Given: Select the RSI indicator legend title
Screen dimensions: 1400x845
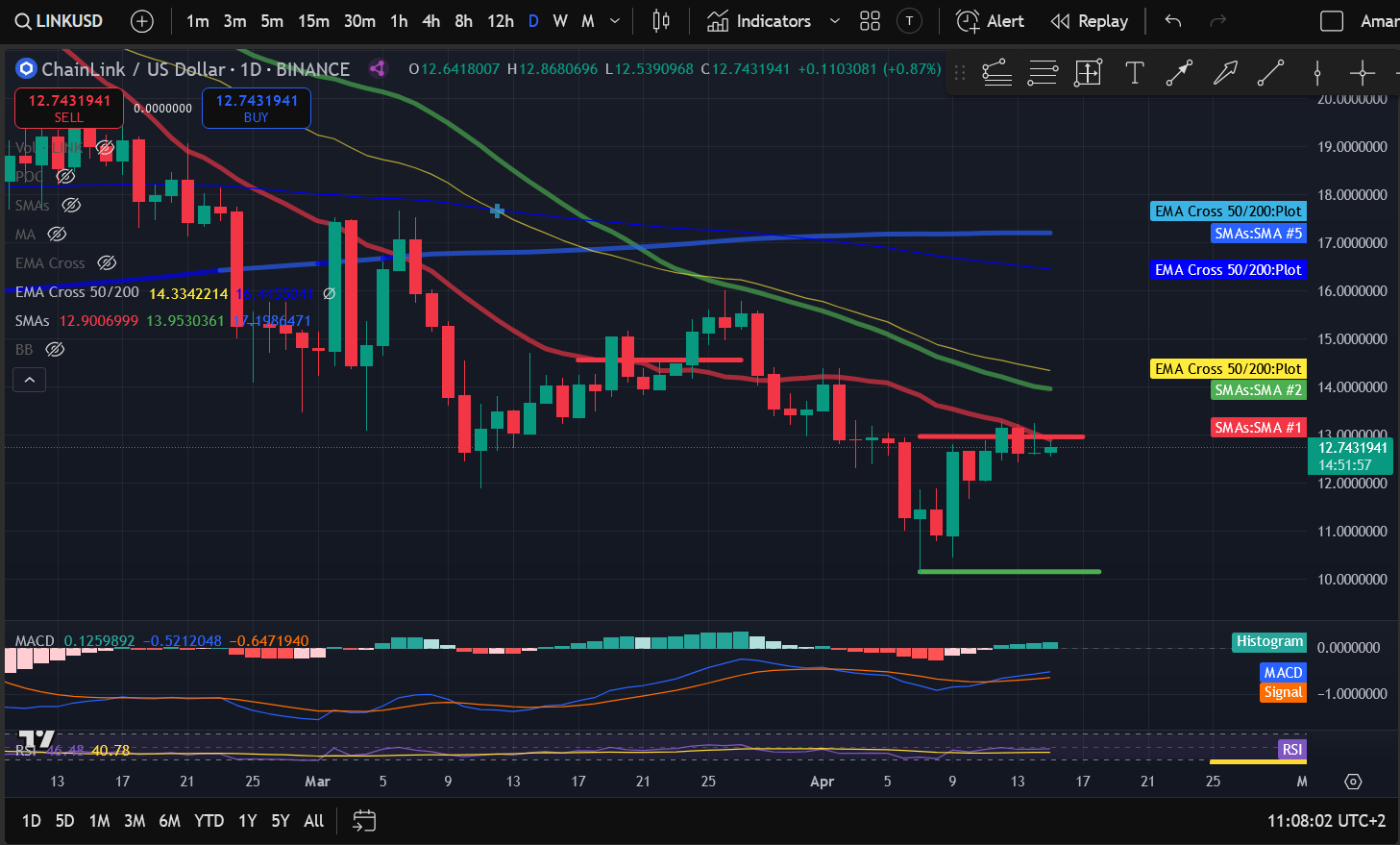Looking at the screenshot, I should click(26, 750).
